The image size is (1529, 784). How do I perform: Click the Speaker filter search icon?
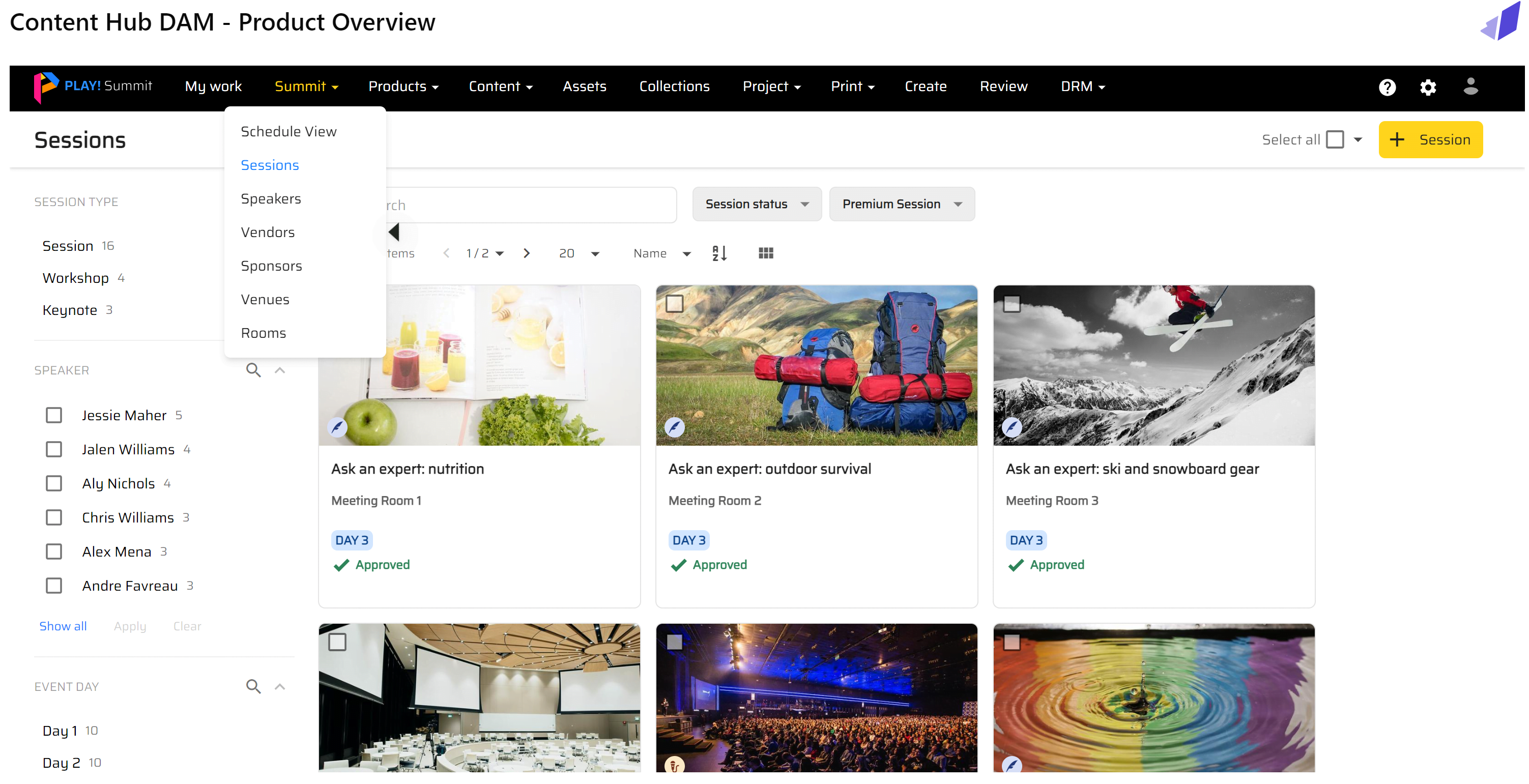tap(253, 370)
